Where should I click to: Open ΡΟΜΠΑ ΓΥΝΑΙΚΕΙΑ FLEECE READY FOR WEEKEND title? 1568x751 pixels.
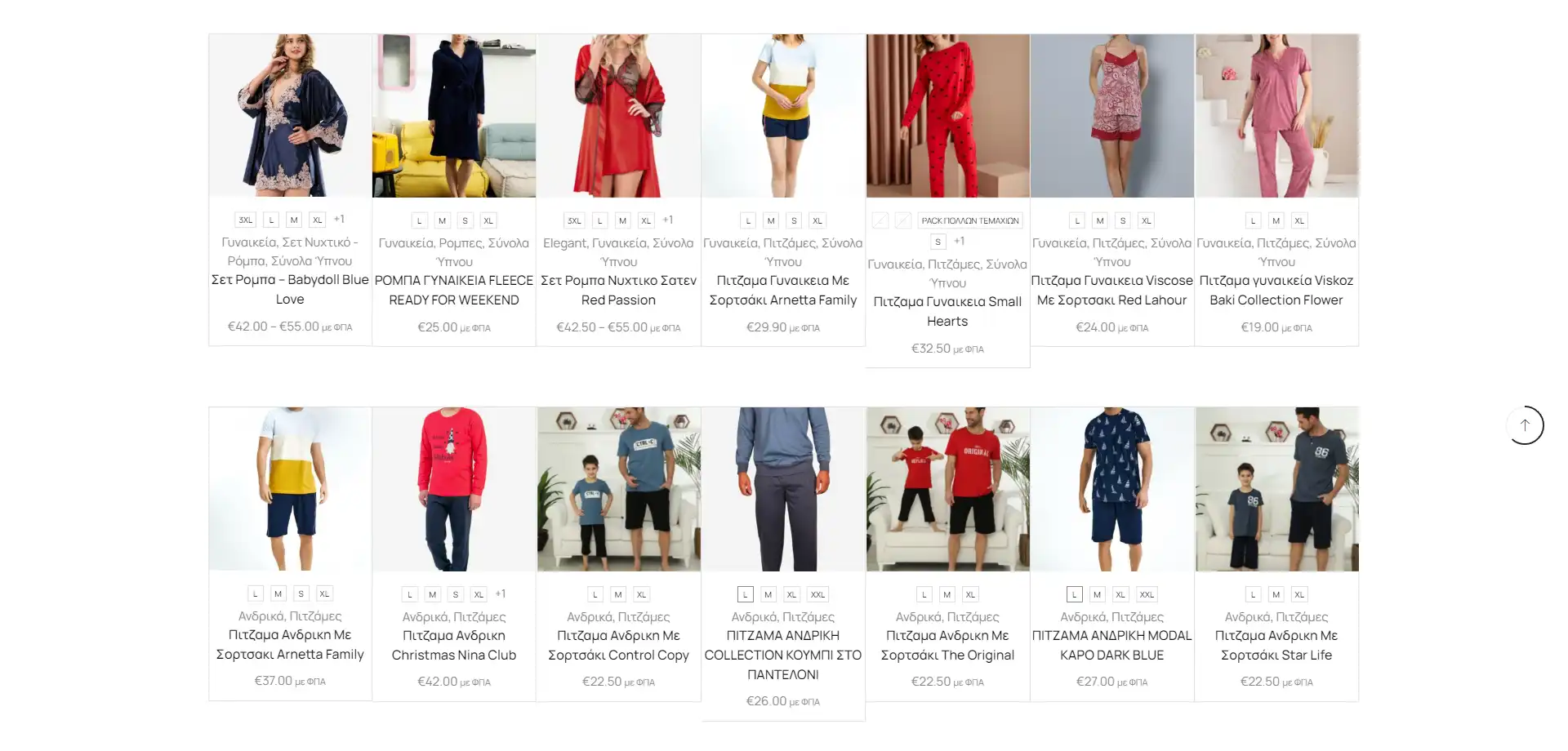[x=454, y=290]
